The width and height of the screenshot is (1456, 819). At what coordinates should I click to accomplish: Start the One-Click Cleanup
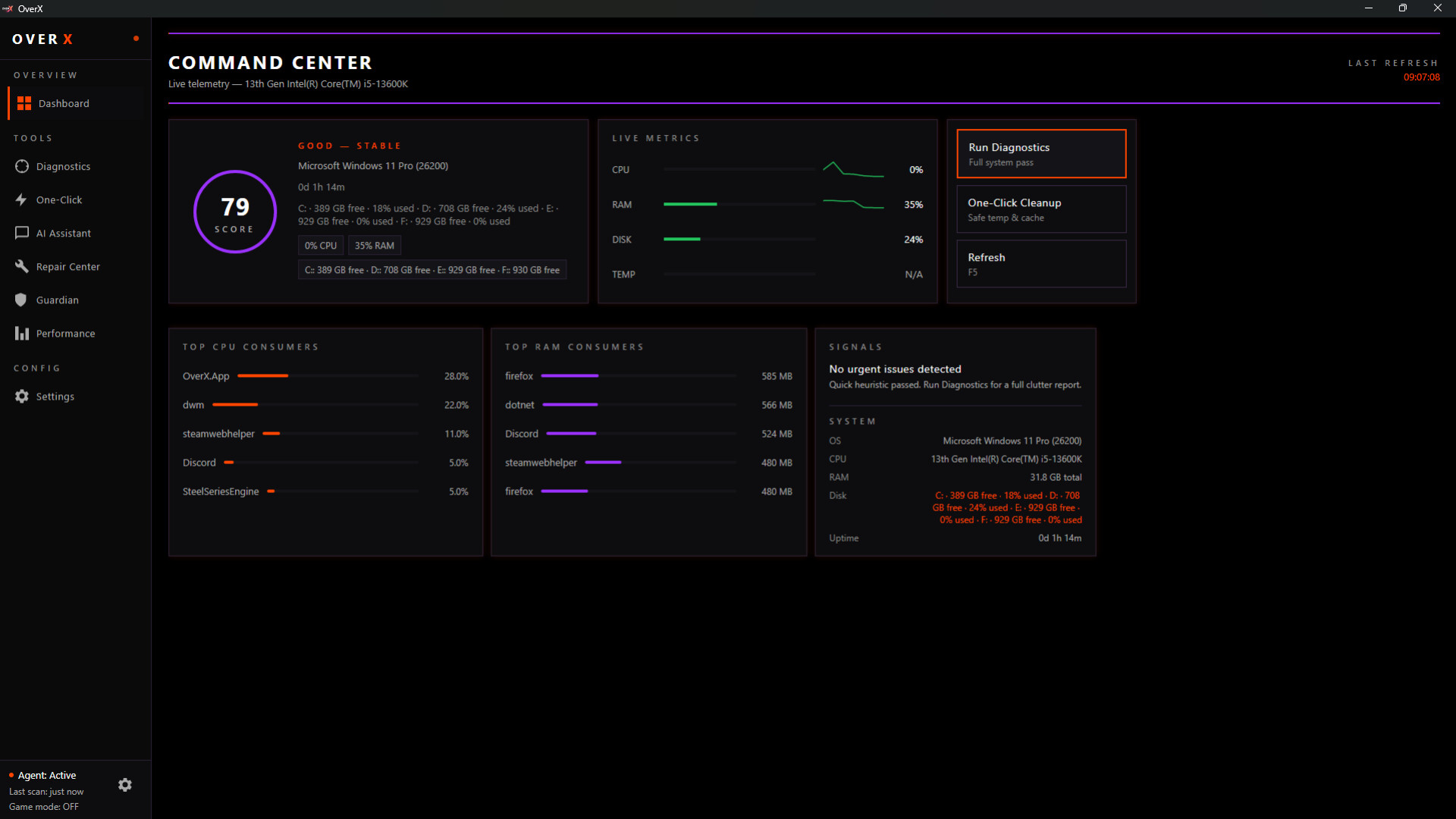pos(1040,209)
